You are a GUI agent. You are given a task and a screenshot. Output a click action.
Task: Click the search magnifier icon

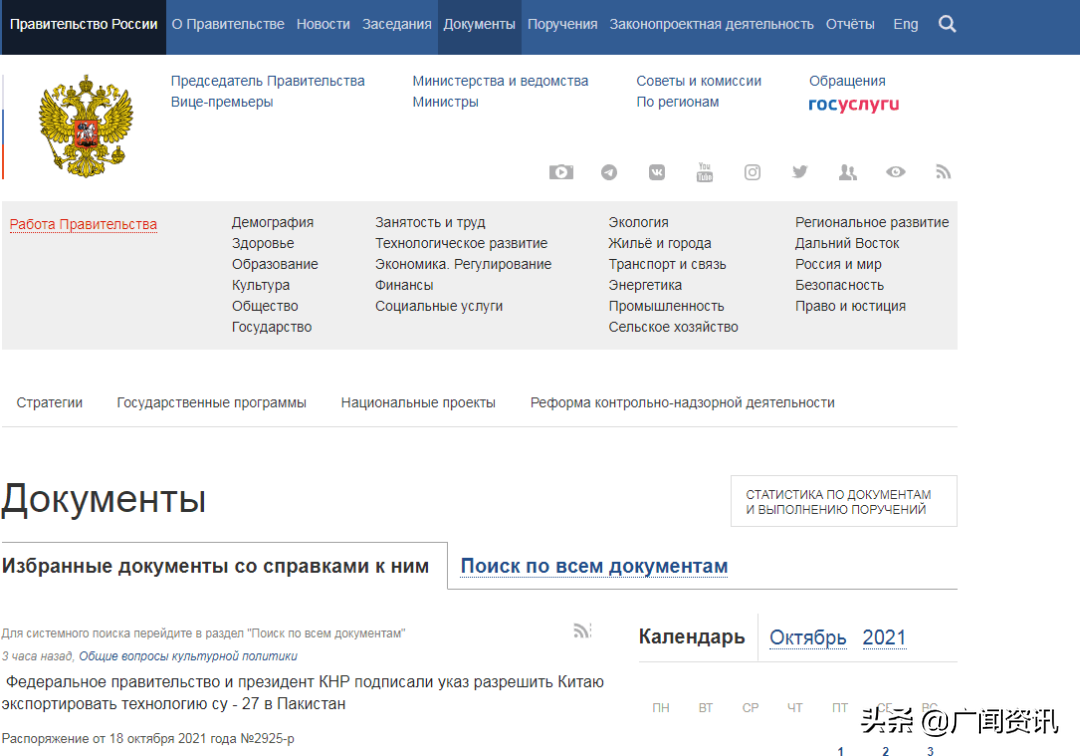click(x=947, y=24)
